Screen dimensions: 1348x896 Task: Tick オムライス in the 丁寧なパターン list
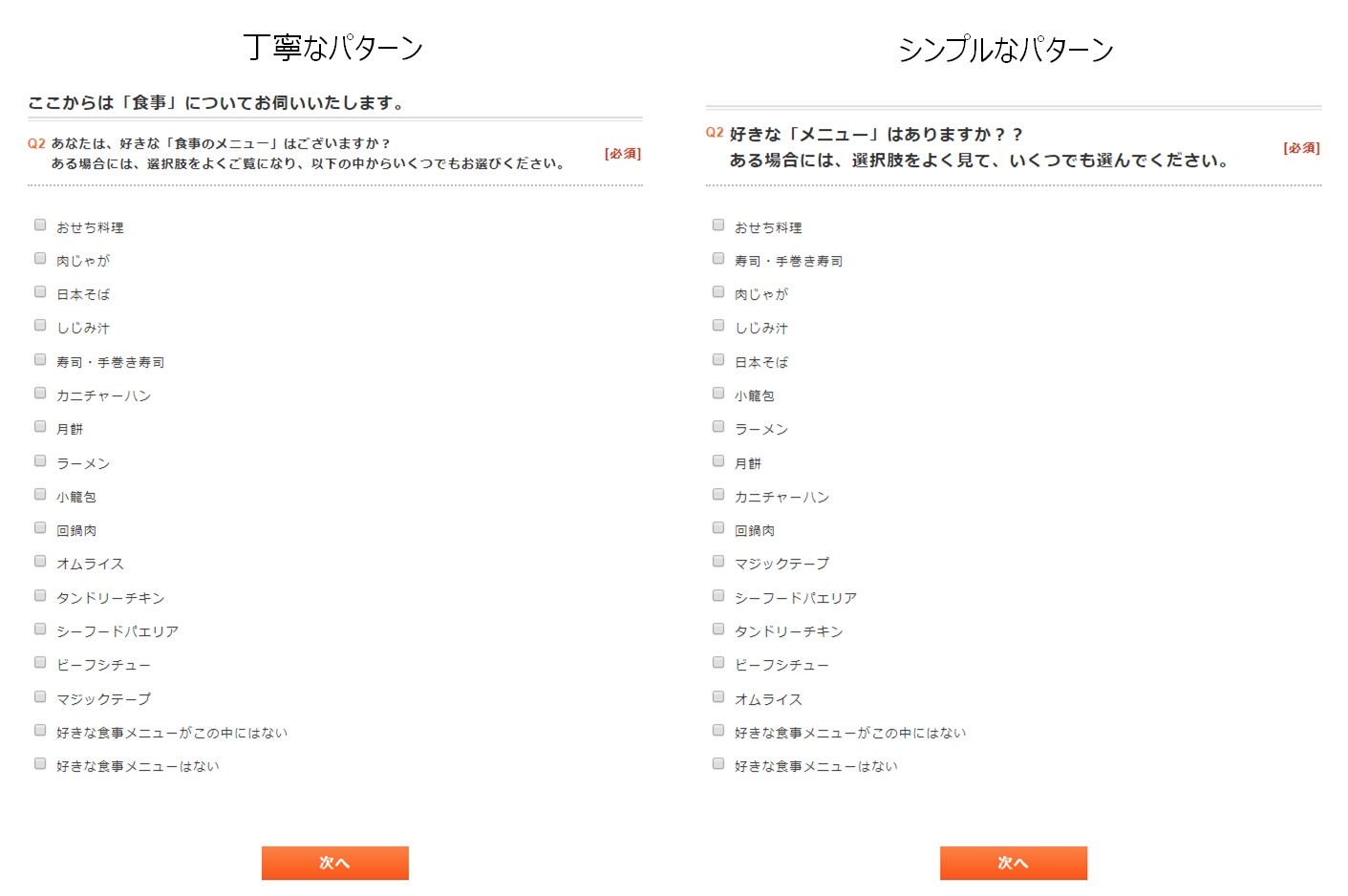point(40,562)
